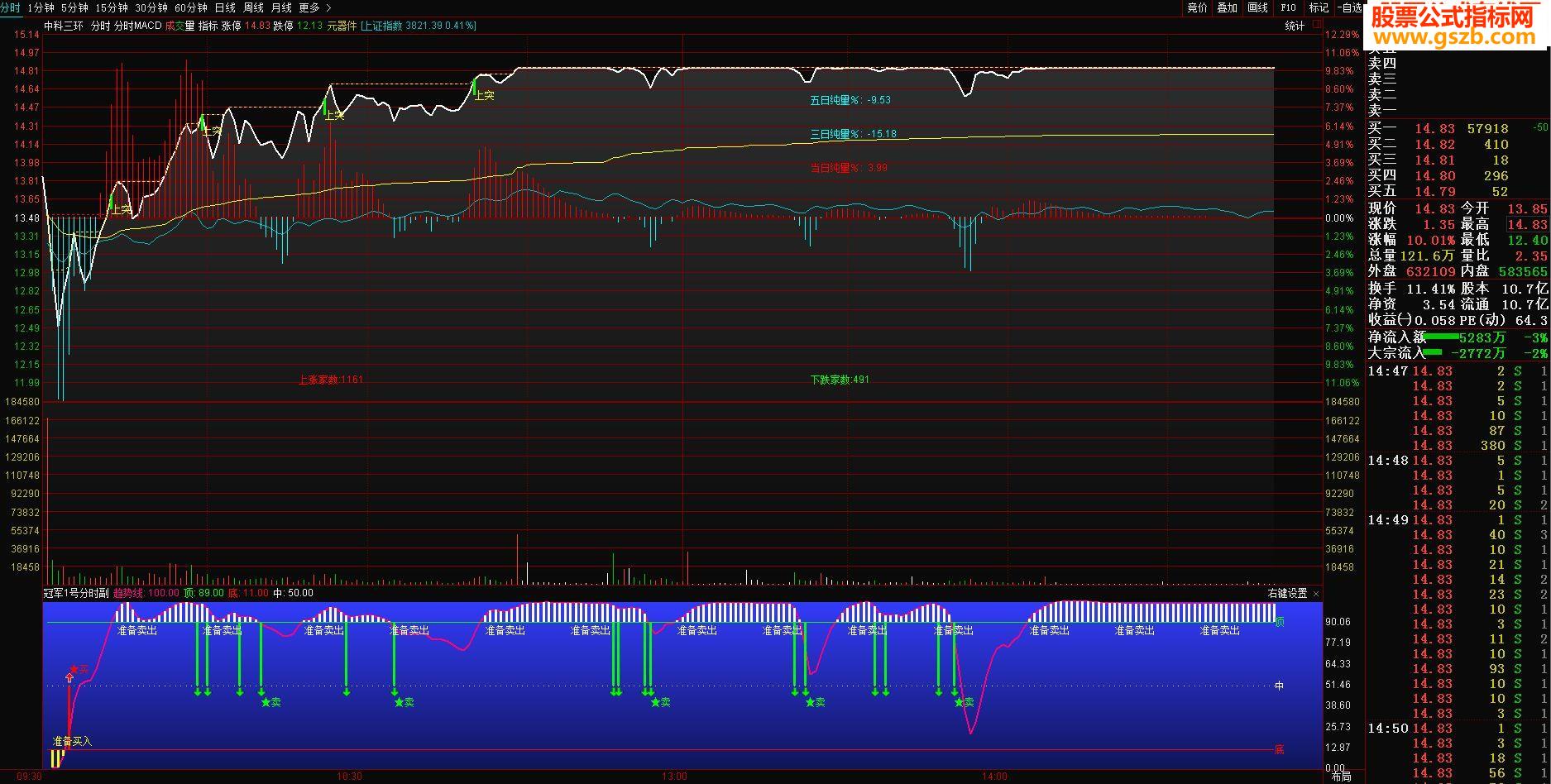
Task: Click 右键设置 in sub-chart panel
Action: pos(1287,593)
